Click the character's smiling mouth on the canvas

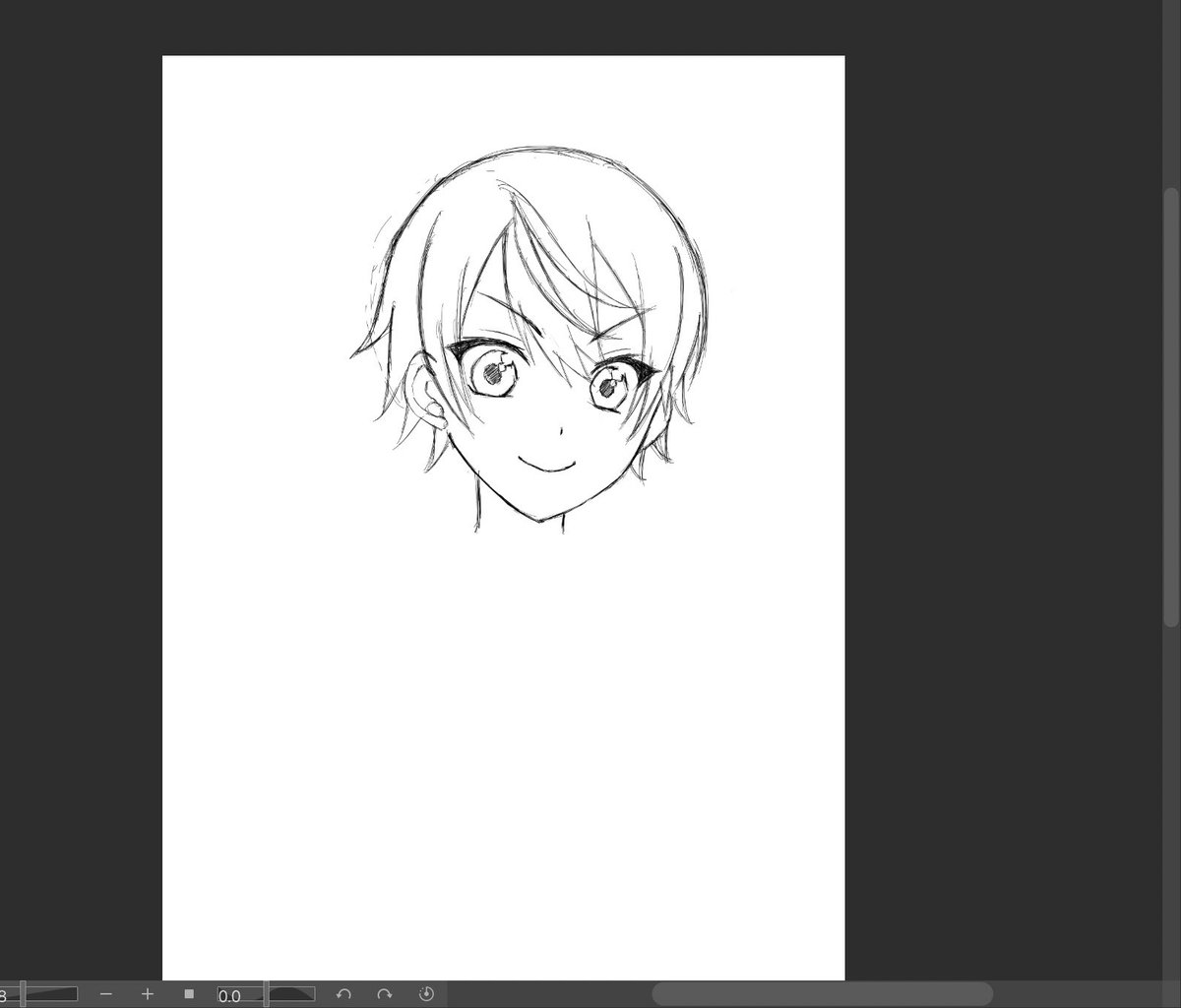tap(546, 464)
